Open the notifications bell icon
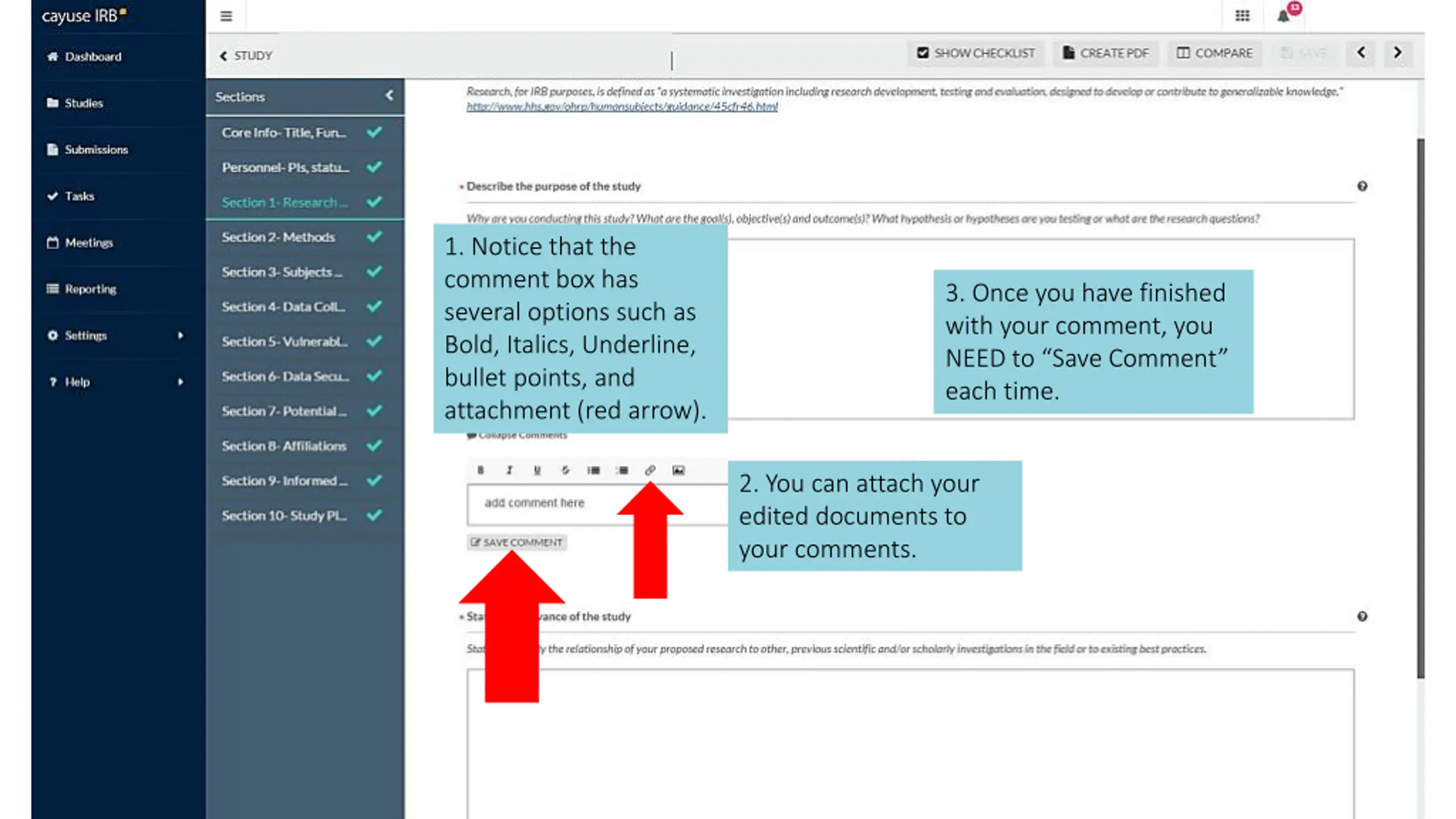This screenshot has height=819, width=1456. [1283, 16]
